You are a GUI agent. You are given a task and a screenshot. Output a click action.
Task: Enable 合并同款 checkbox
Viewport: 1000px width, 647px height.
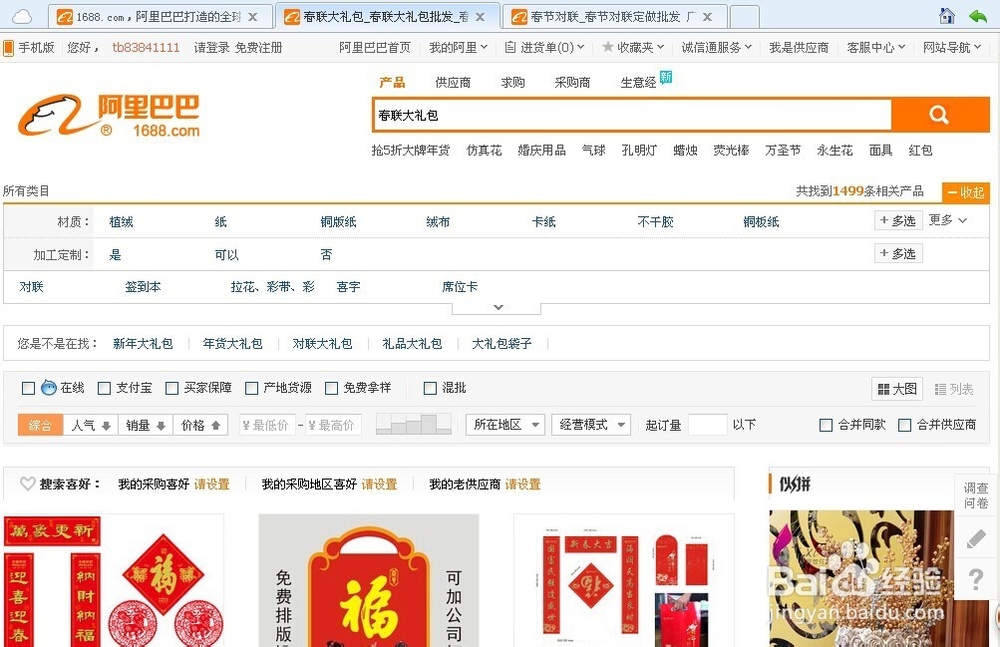[x=826, y=424]
